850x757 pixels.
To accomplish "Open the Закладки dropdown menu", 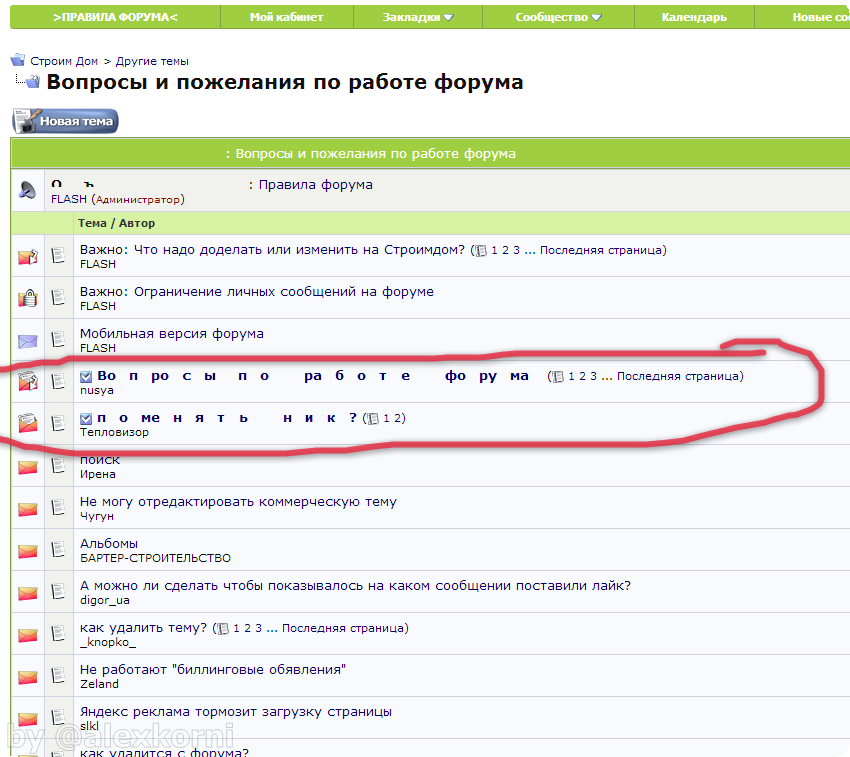I will pyautogui.click(x=417, y=17).
